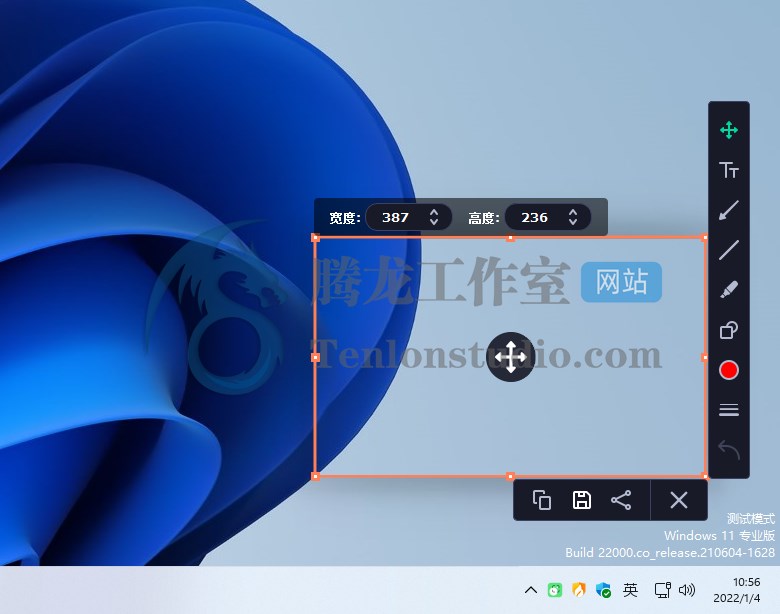The width and height of the screenshot is (780, 614).
Task: Select the green move tool
Action: (x=728, y=130)
